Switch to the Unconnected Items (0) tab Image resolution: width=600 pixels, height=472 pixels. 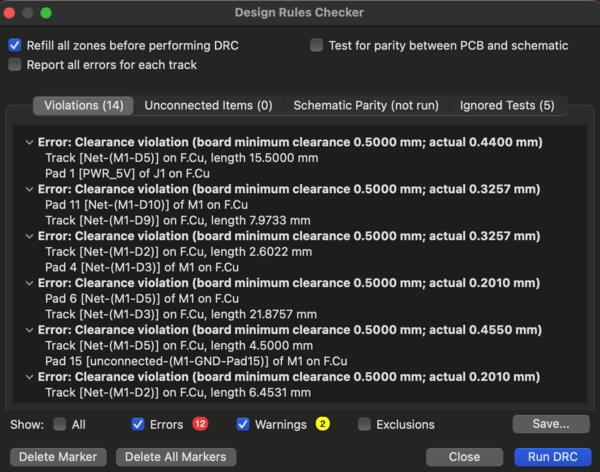tap(208, 105)
